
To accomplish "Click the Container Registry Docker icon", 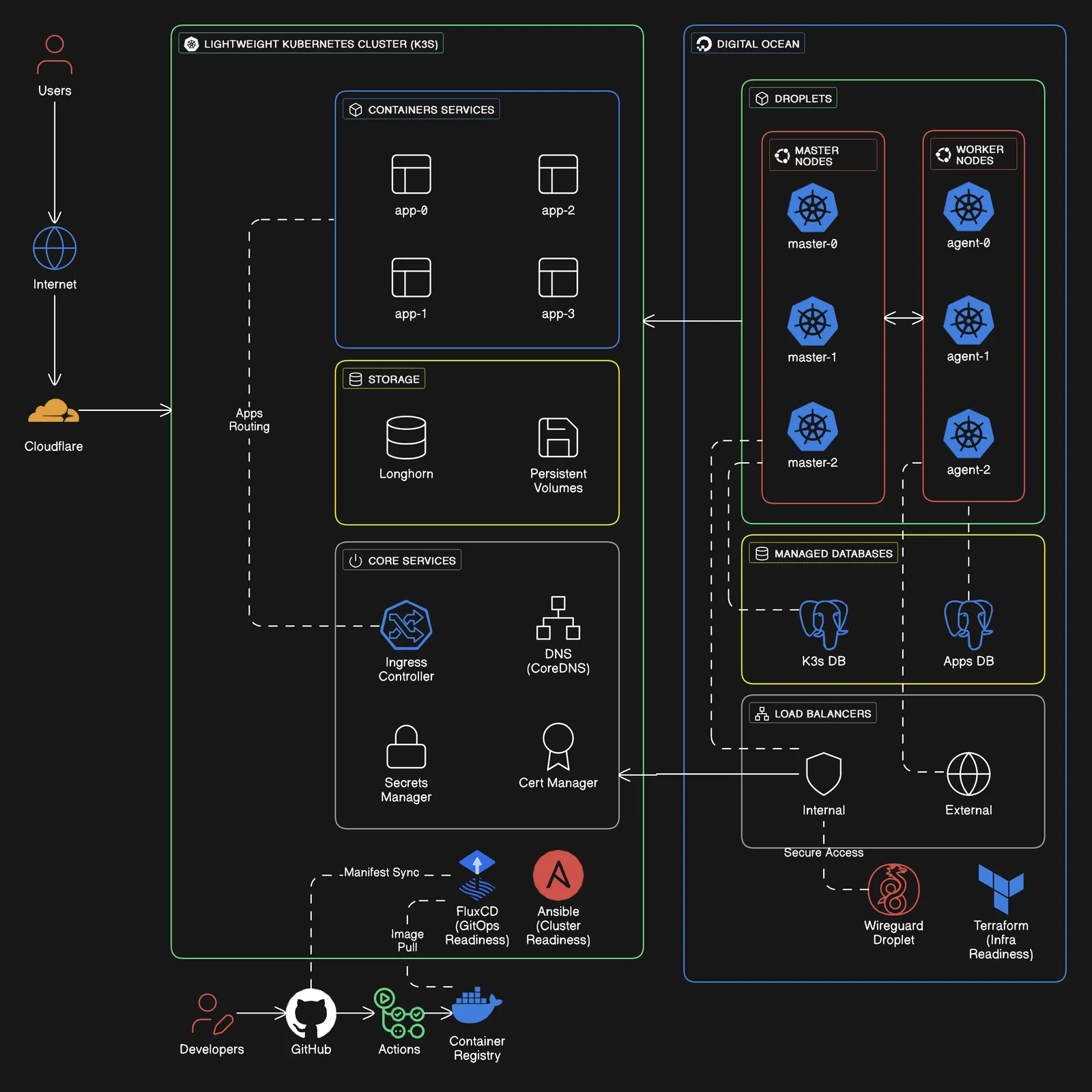I will [477, 1005].
